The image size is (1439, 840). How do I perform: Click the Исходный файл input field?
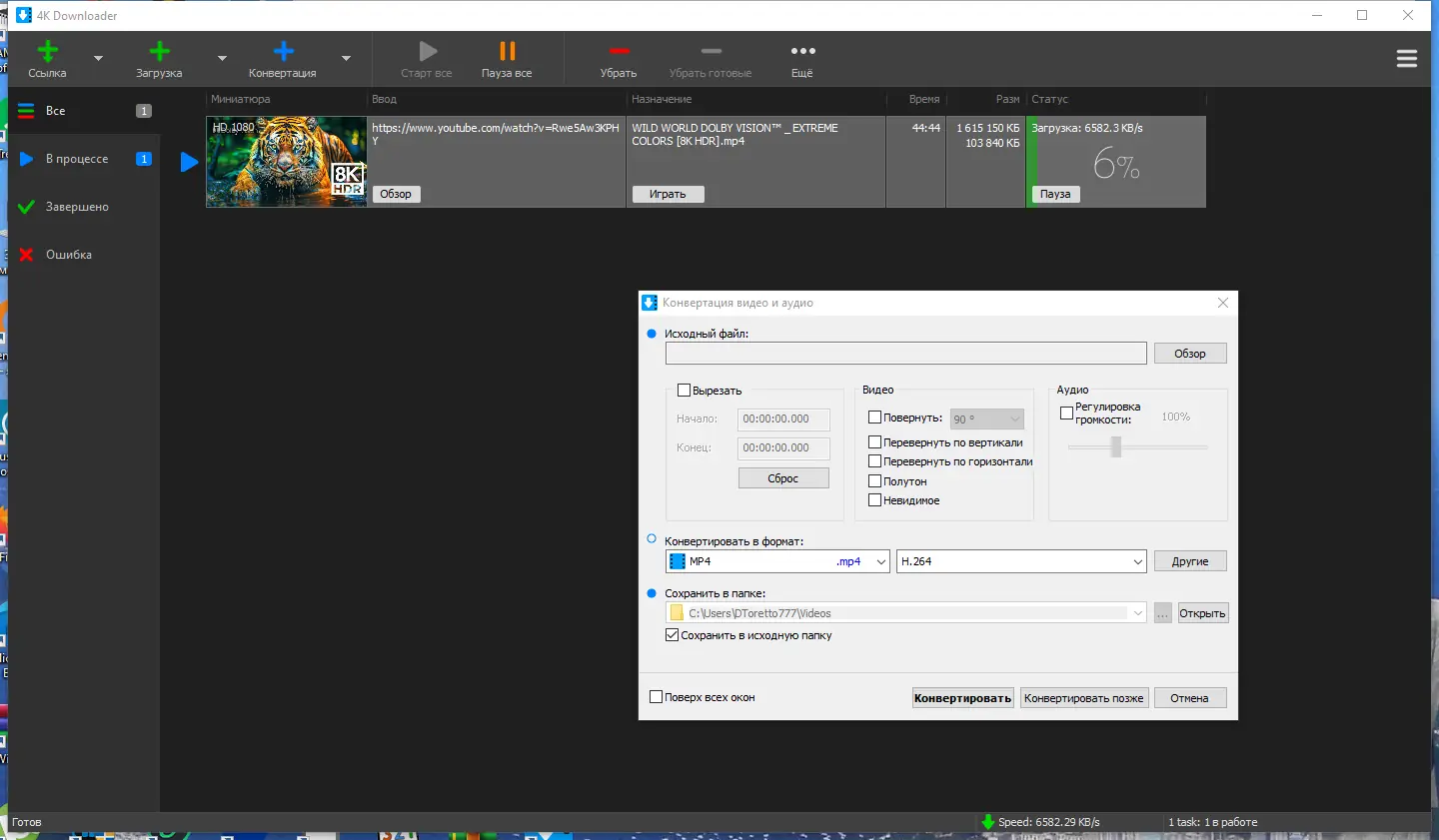[x=906, y=354]
